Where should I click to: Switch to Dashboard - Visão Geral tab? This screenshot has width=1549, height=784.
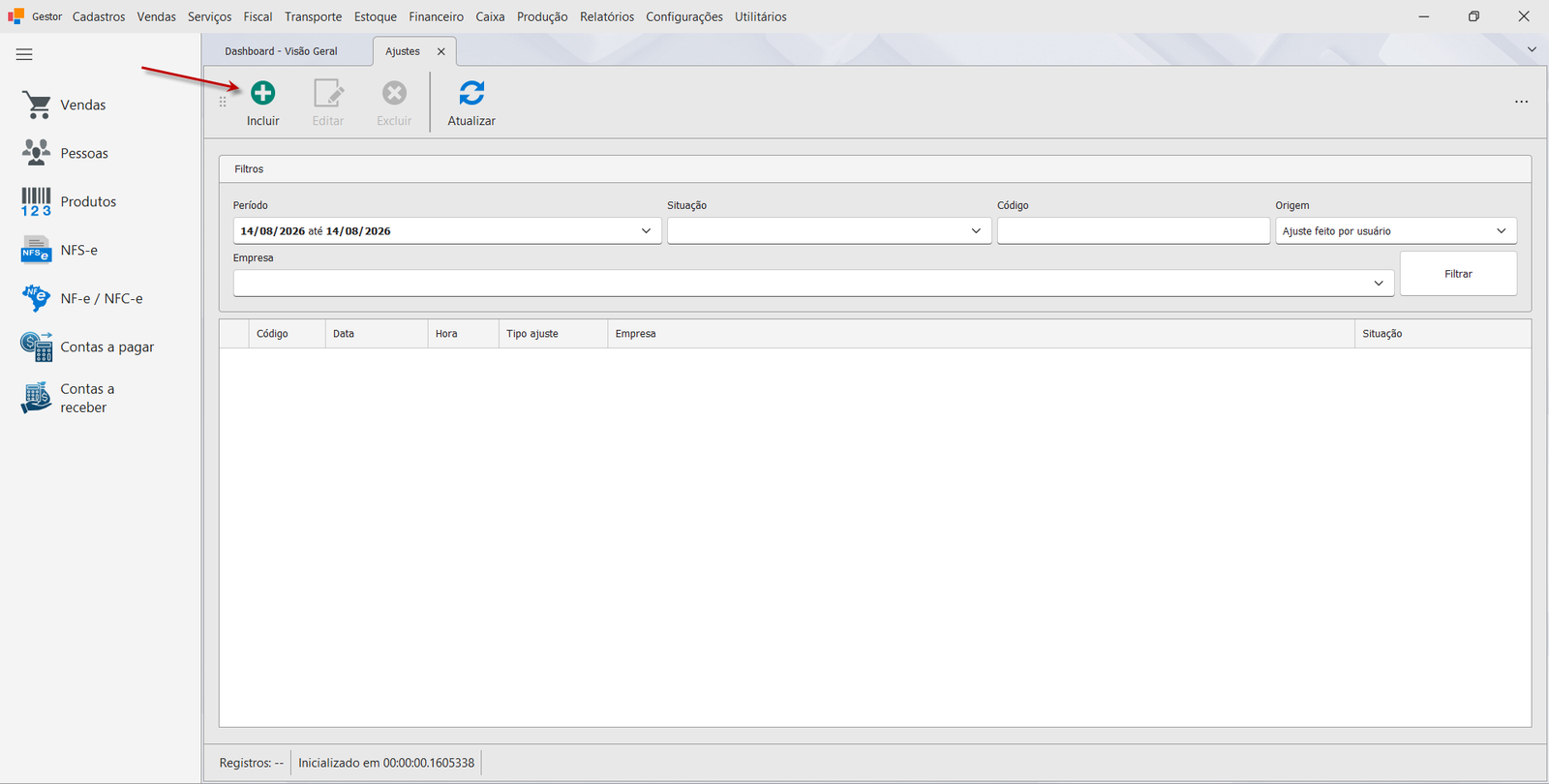[x=282, y=51]
